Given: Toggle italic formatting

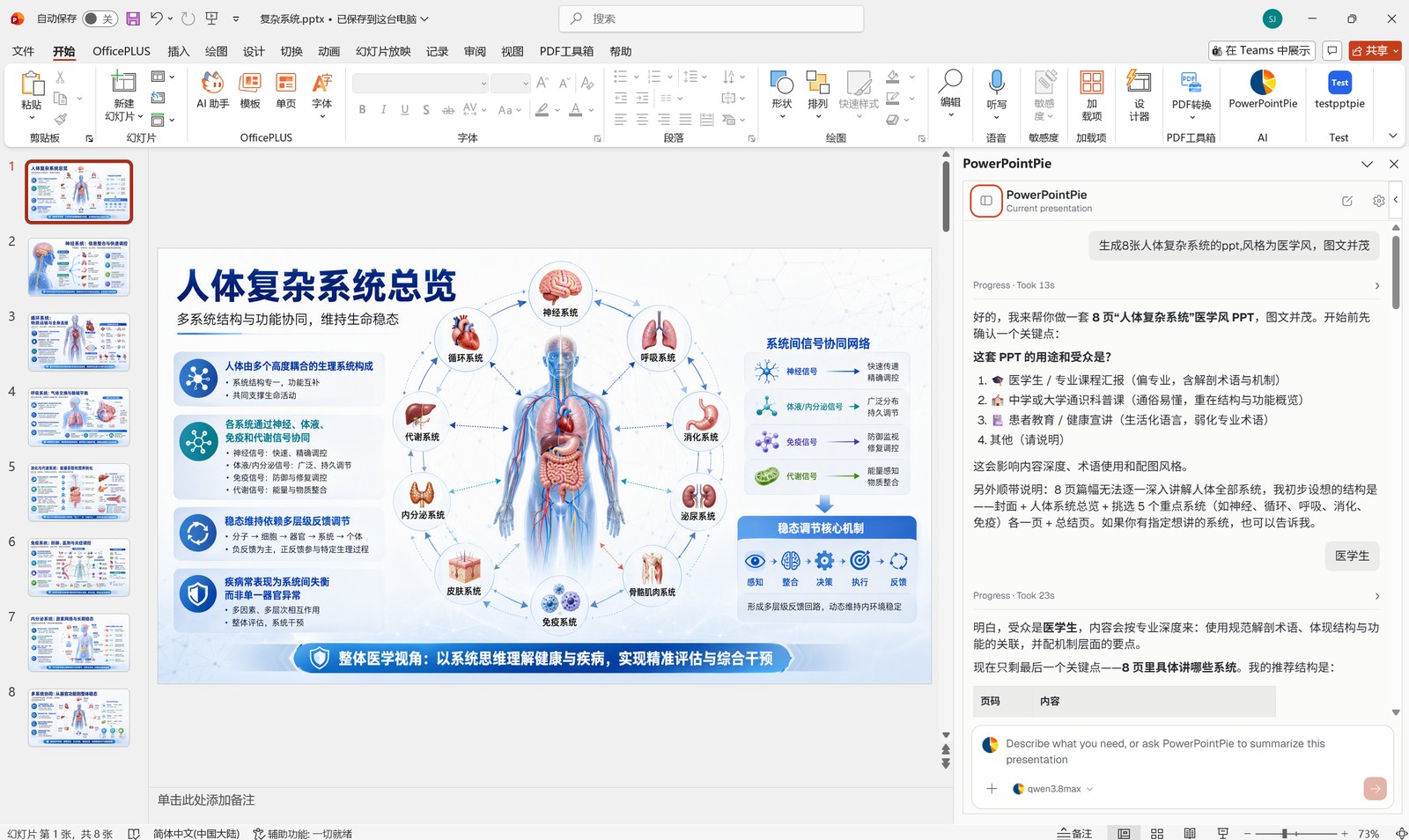Looking at the screenshot, I should point(383,110).
